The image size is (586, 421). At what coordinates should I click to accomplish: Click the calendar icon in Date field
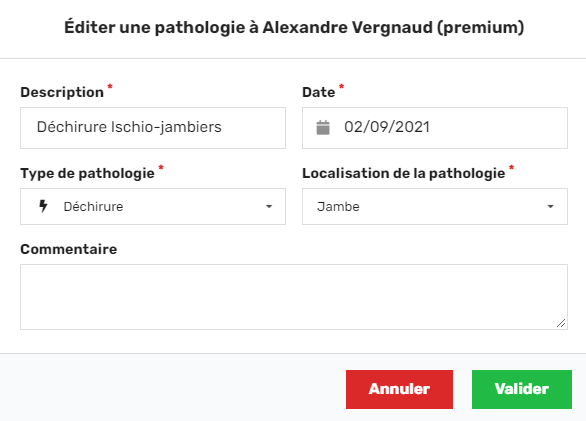point(323,127)
